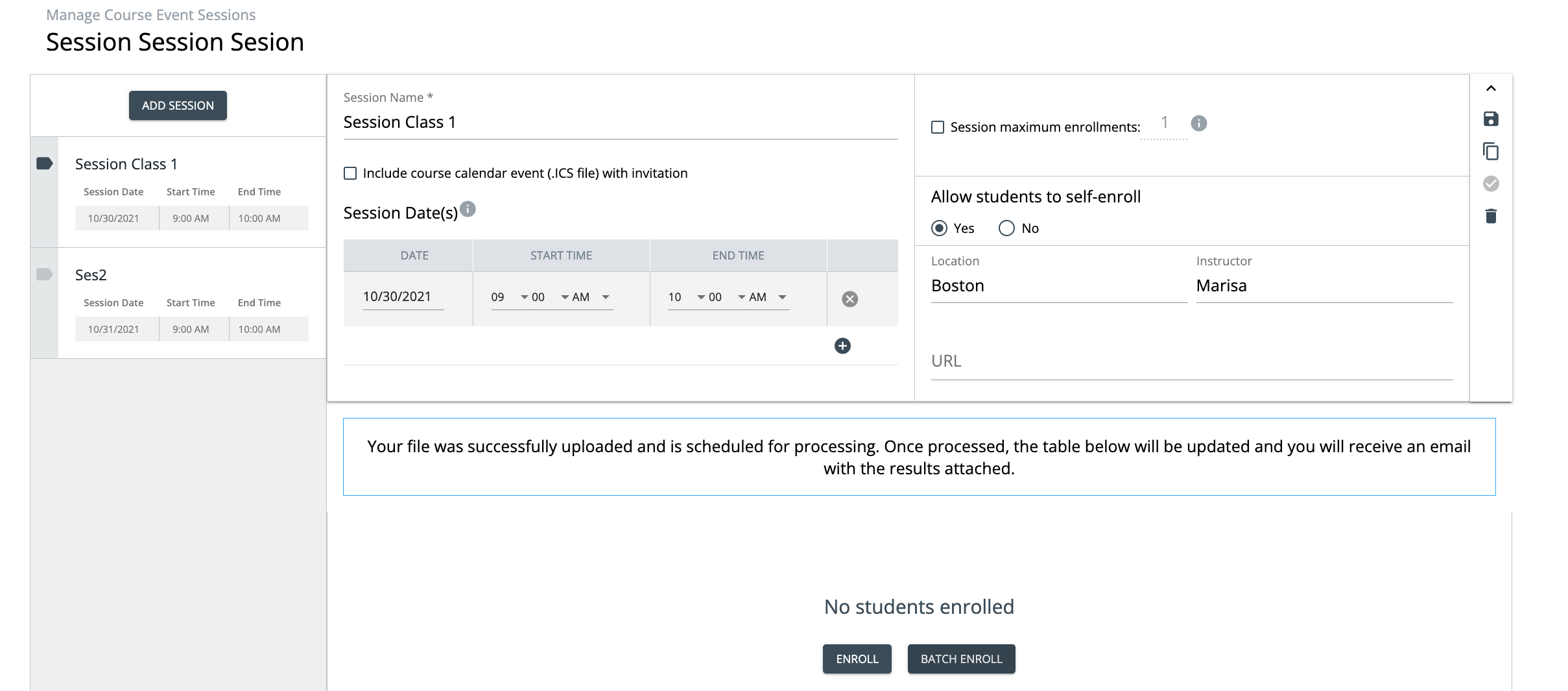
Task: Click info icon beside maximum enrollments
Action: click(1198, 123)
